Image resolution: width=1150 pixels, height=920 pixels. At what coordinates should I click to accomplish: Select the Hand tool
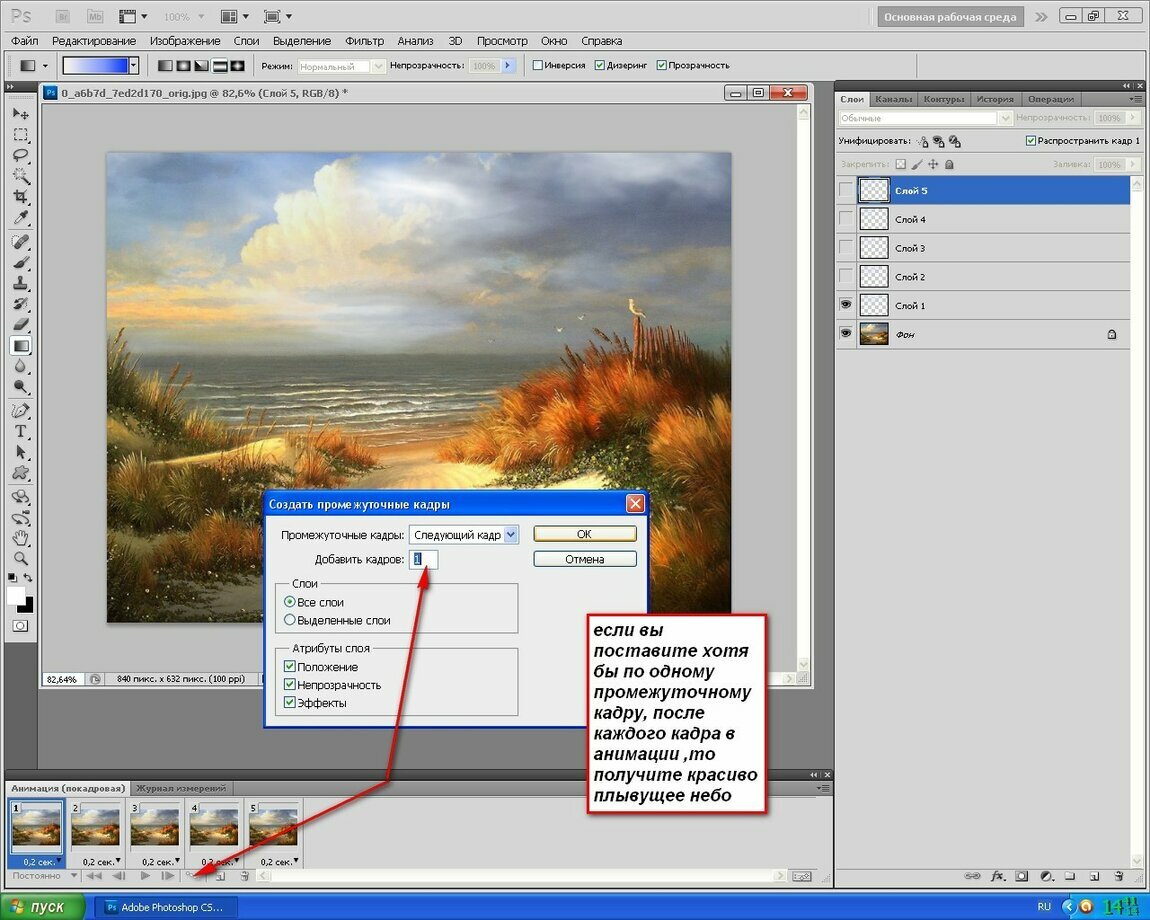click(x=21, y=538)
